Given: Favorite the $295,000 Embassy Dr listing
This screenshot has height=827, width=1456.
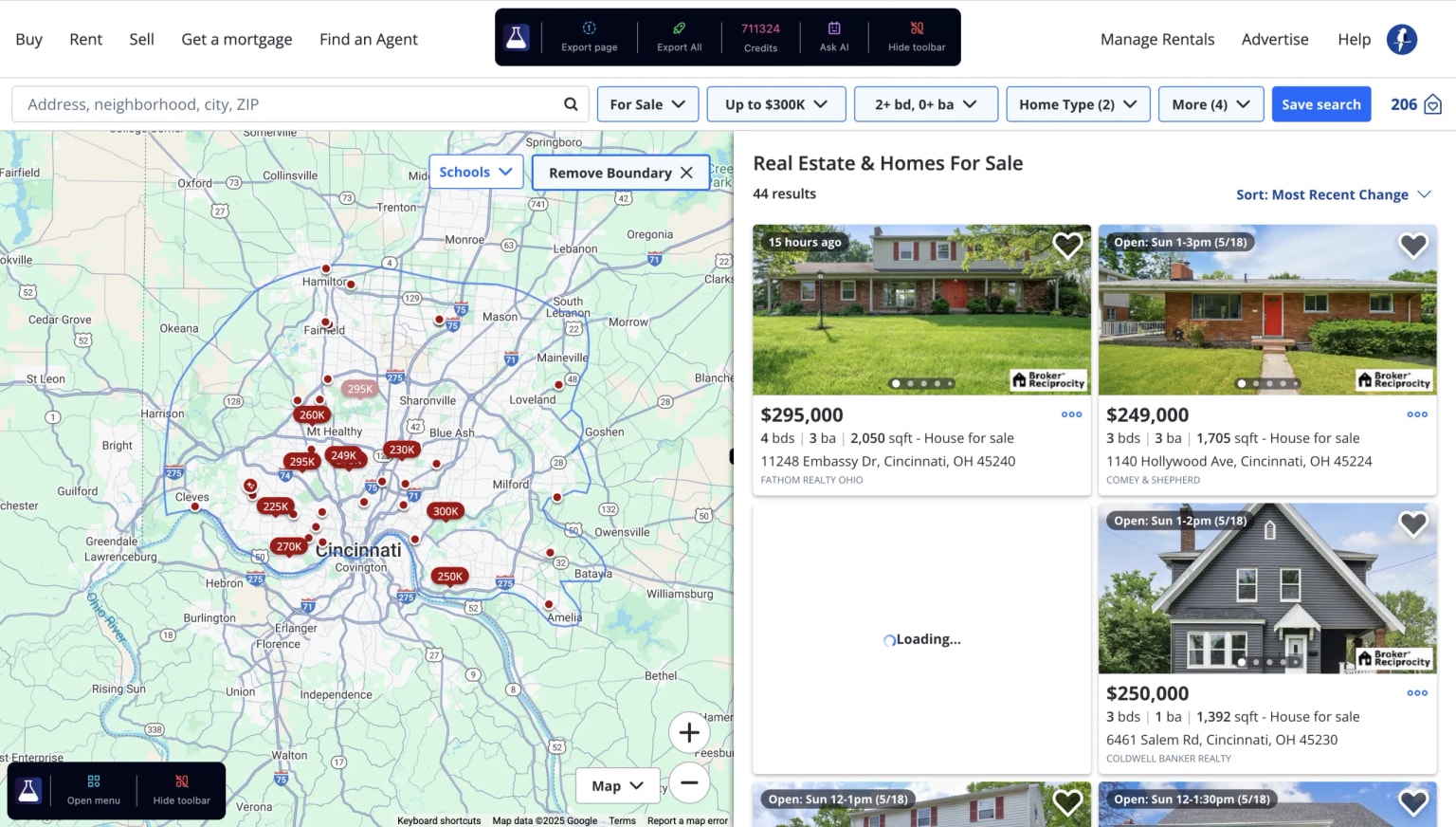Looking at the screenshot, I should point(1067,246).
